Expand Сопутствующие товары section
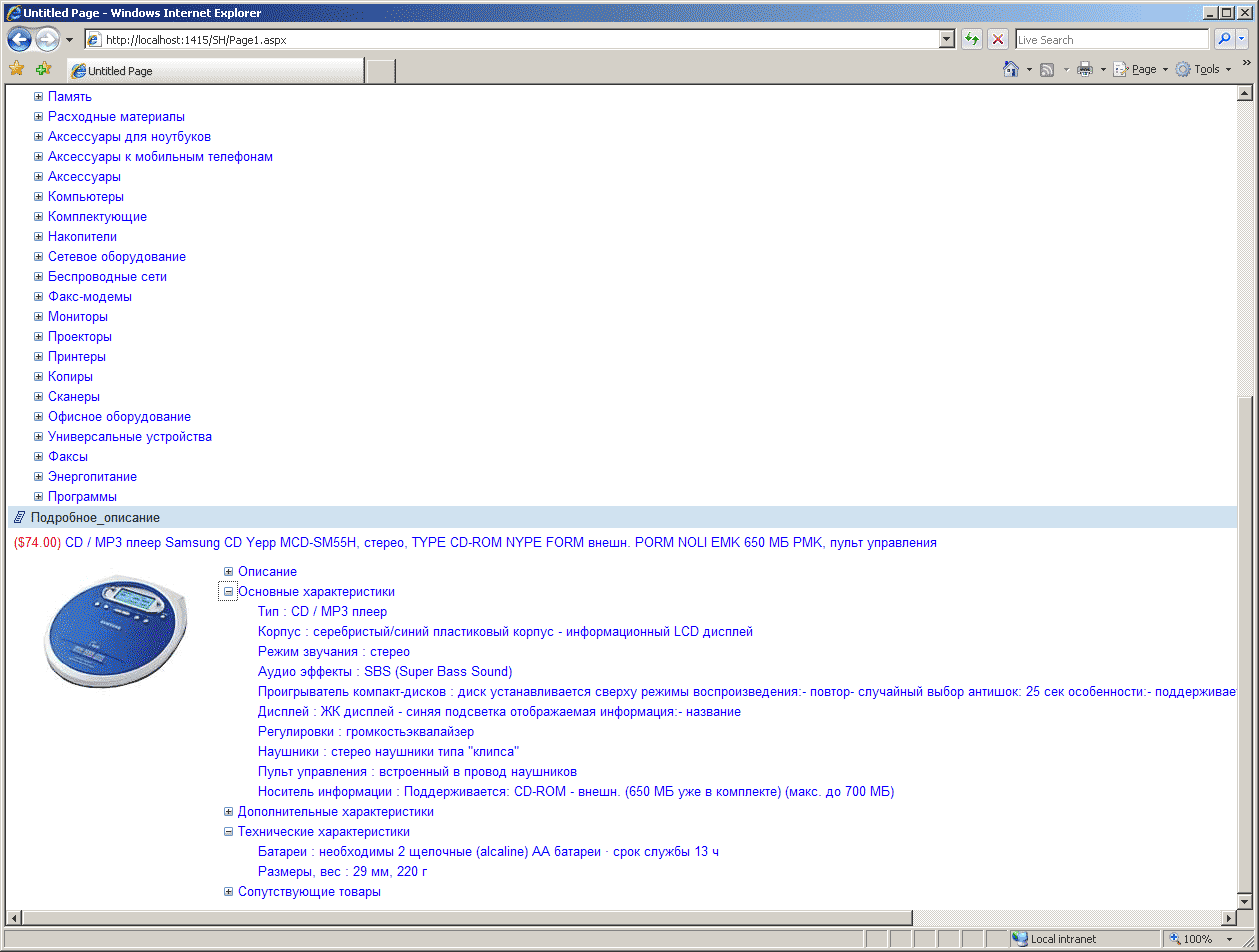The width and height of the screenshot is (1259, 952). [x=228, y=892]
